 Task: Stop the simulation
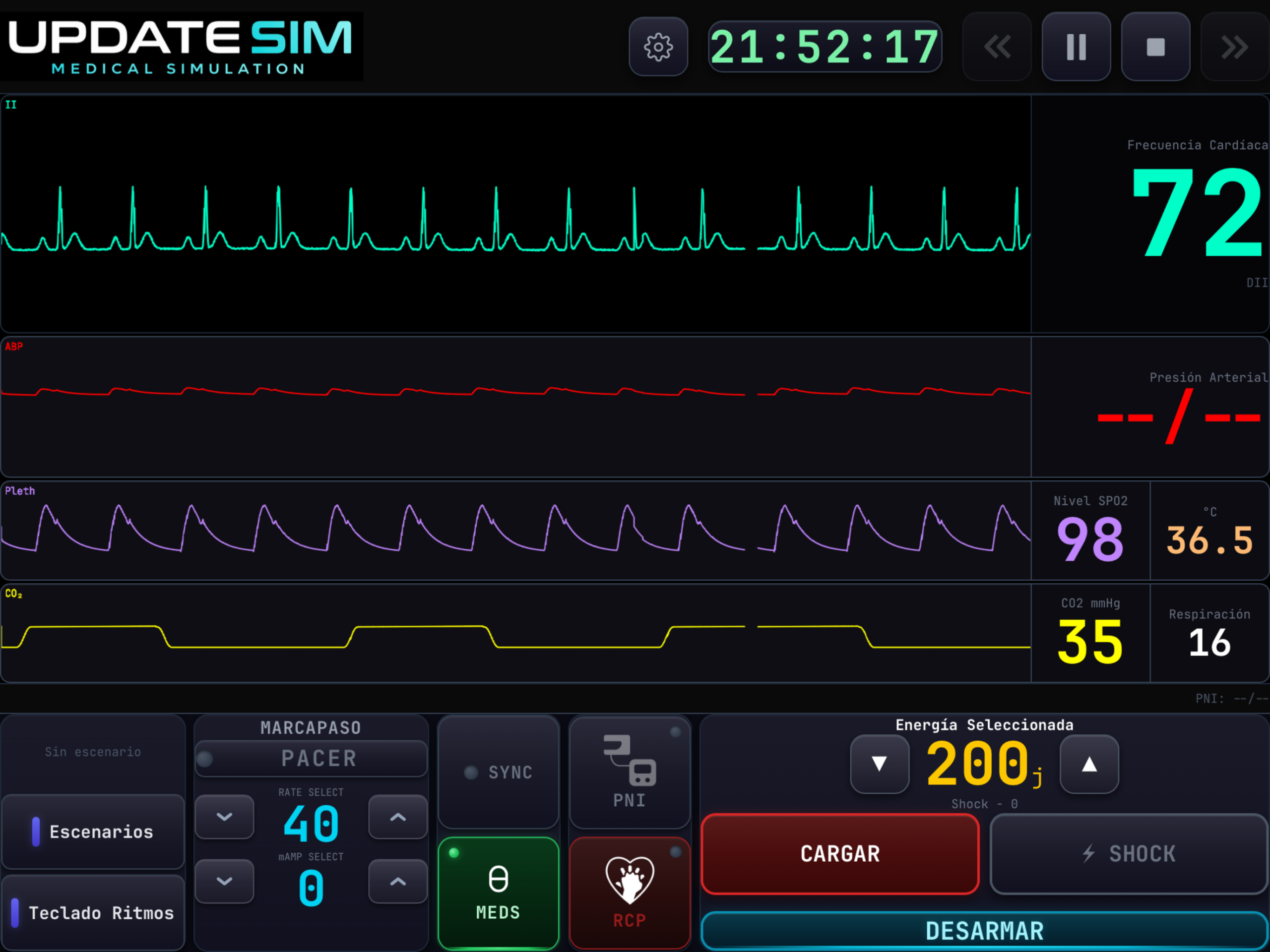coord(1155,47)
